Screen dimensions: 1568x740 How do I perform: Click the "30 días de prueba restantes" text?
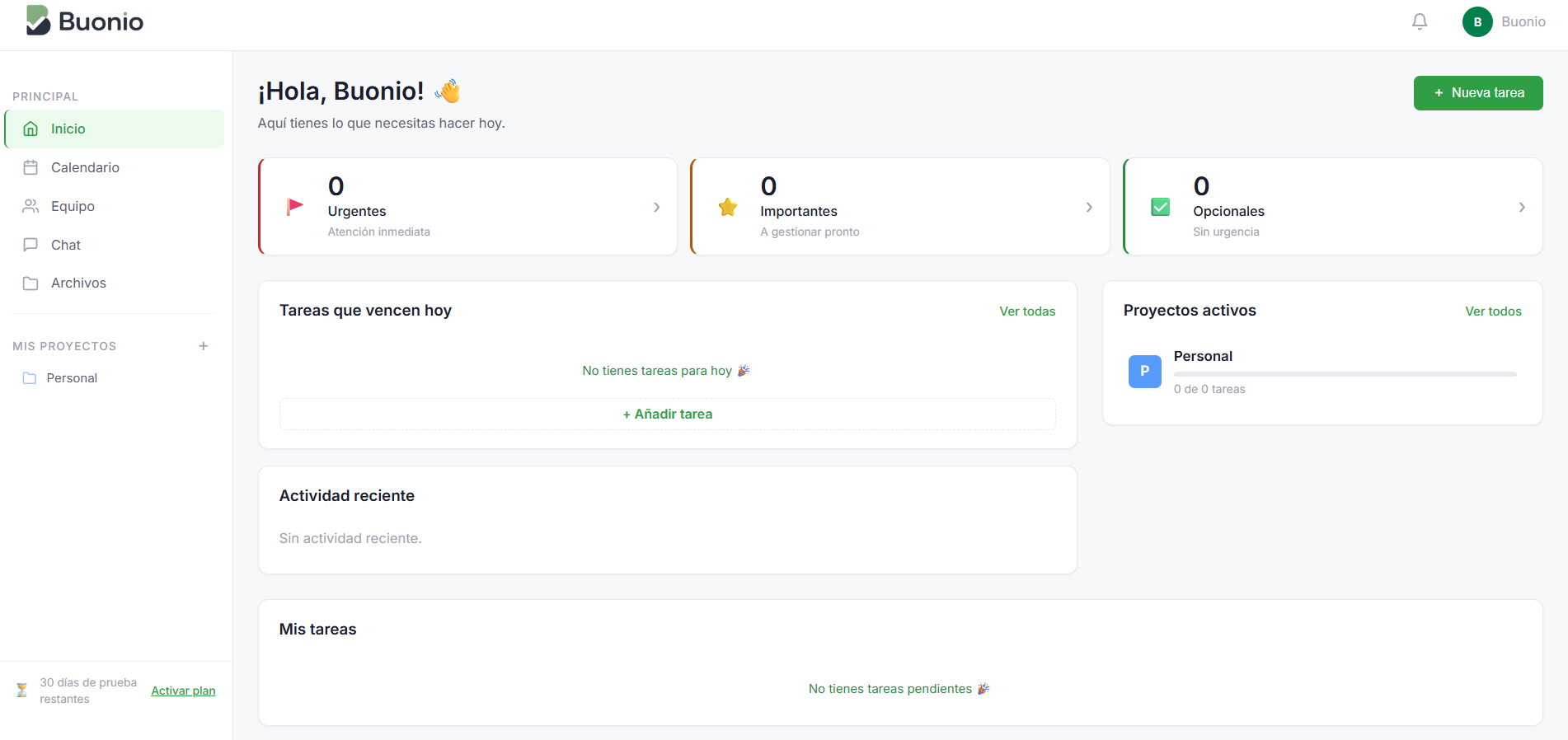point(88,691)
